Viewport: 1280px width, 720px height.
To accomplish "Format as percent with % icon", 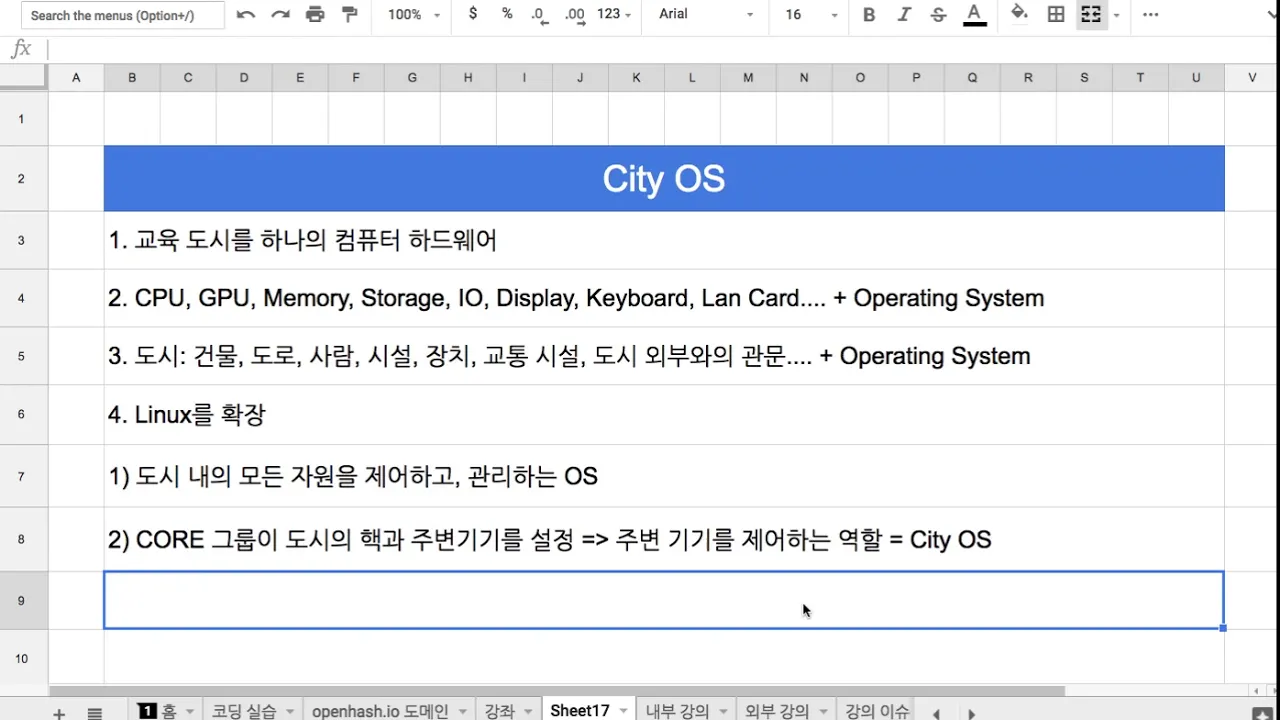I will click(507, 14).
